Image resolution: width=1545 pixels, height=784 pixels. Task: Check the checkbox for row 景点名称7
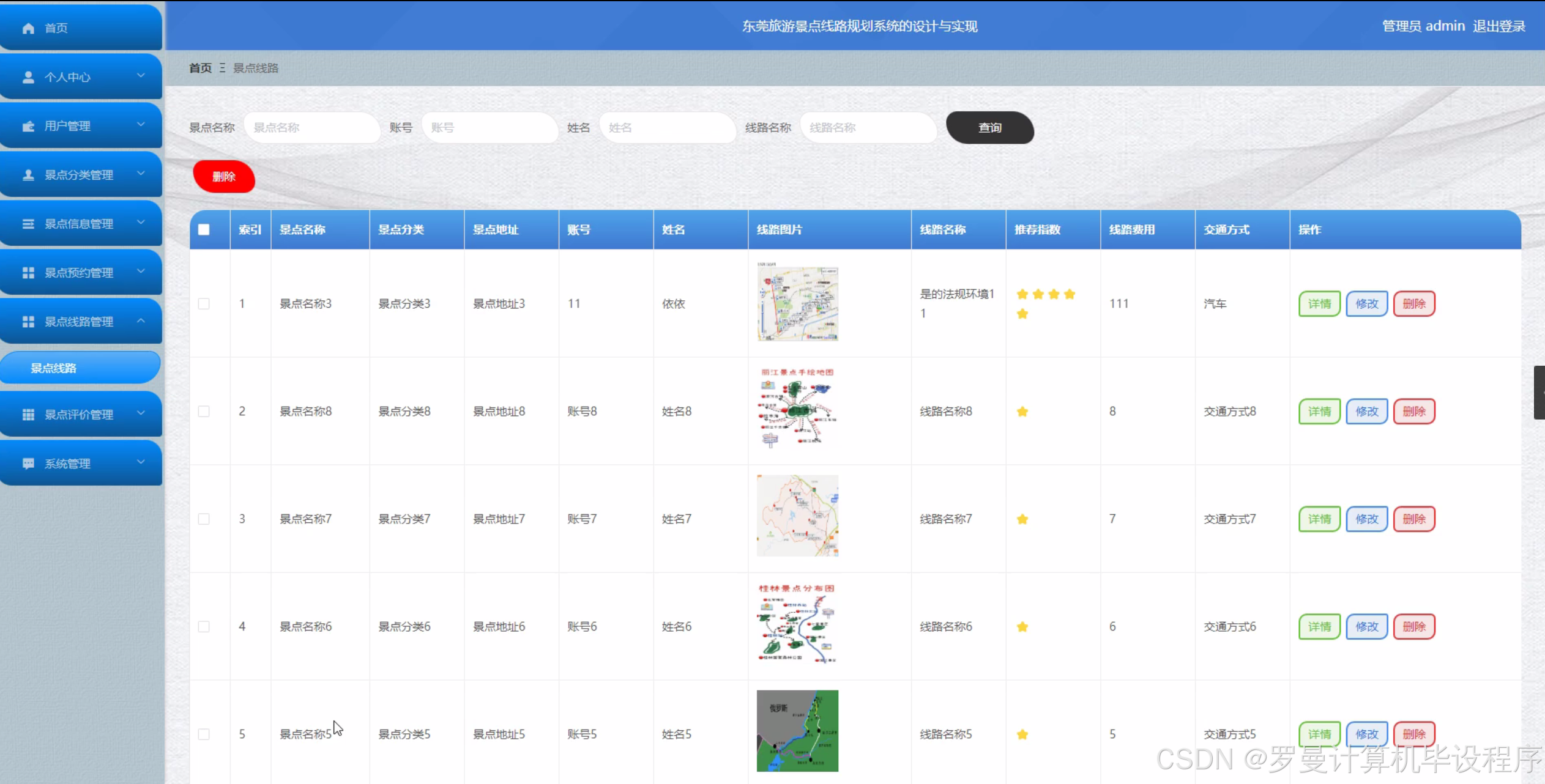204,519
